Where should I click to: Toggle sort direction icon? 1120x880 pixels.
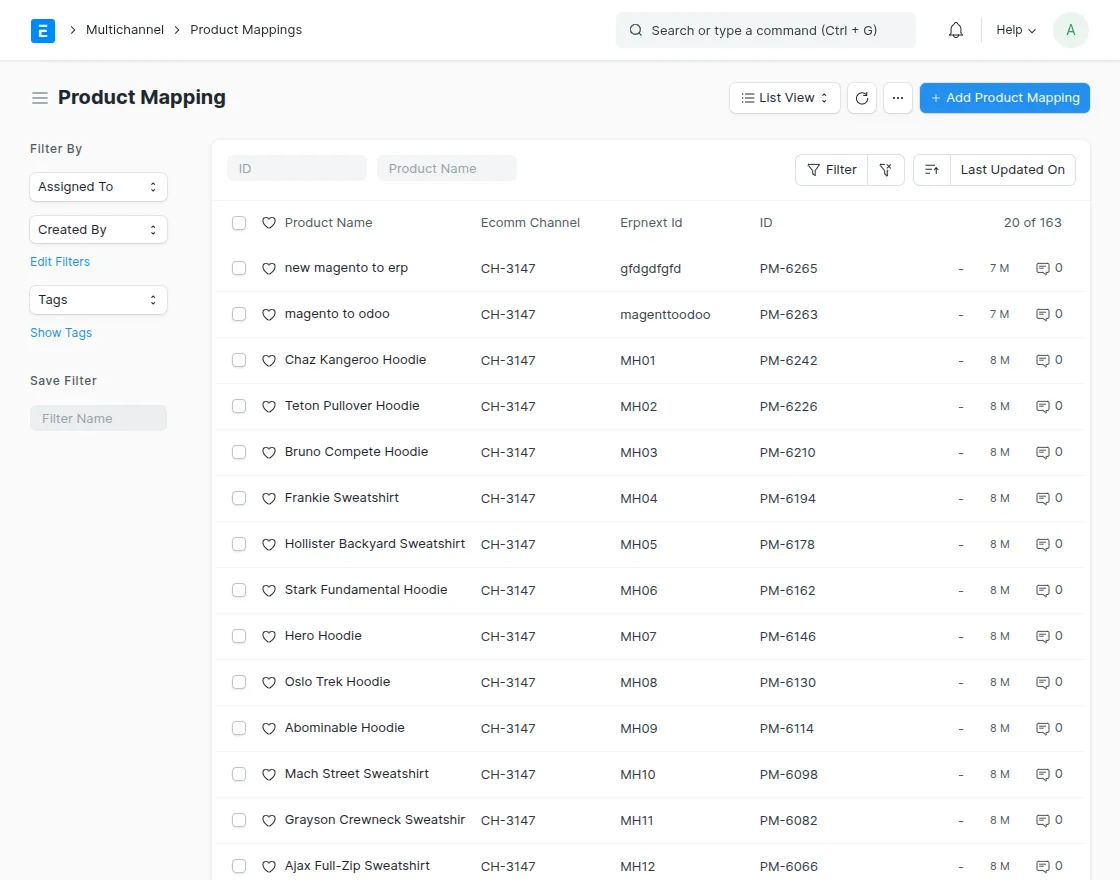931,170
